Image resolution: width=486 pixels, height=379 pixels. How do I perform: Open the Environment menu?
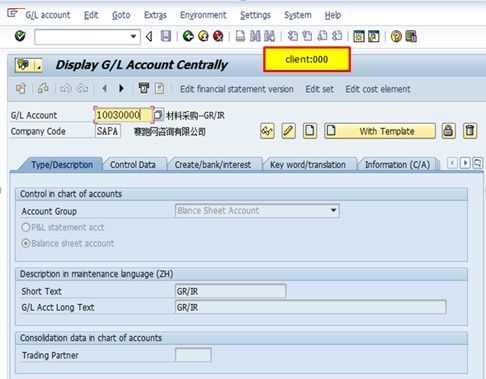203,15
